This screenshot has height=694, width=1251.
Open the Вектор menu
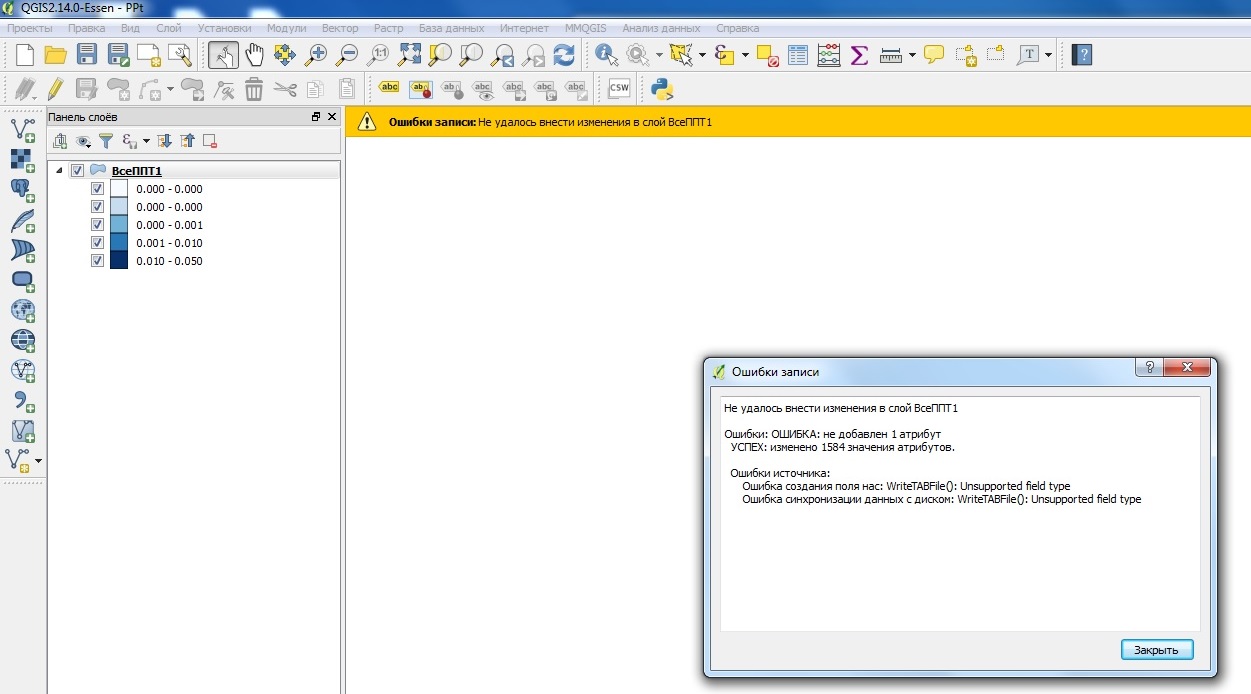coord(340,28)
